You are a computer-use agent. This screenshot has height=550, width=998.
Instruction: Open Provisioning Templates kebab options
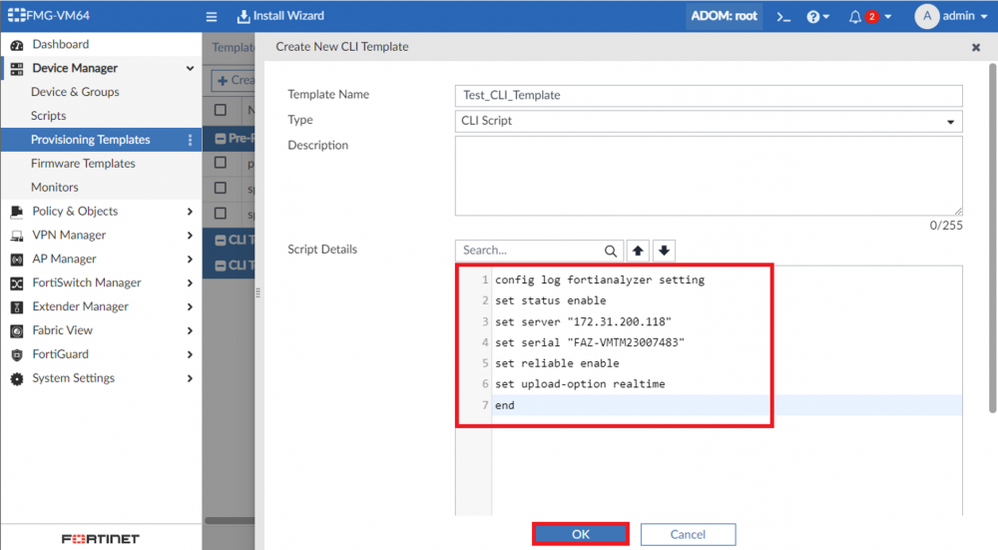click(x=190, y=139)
